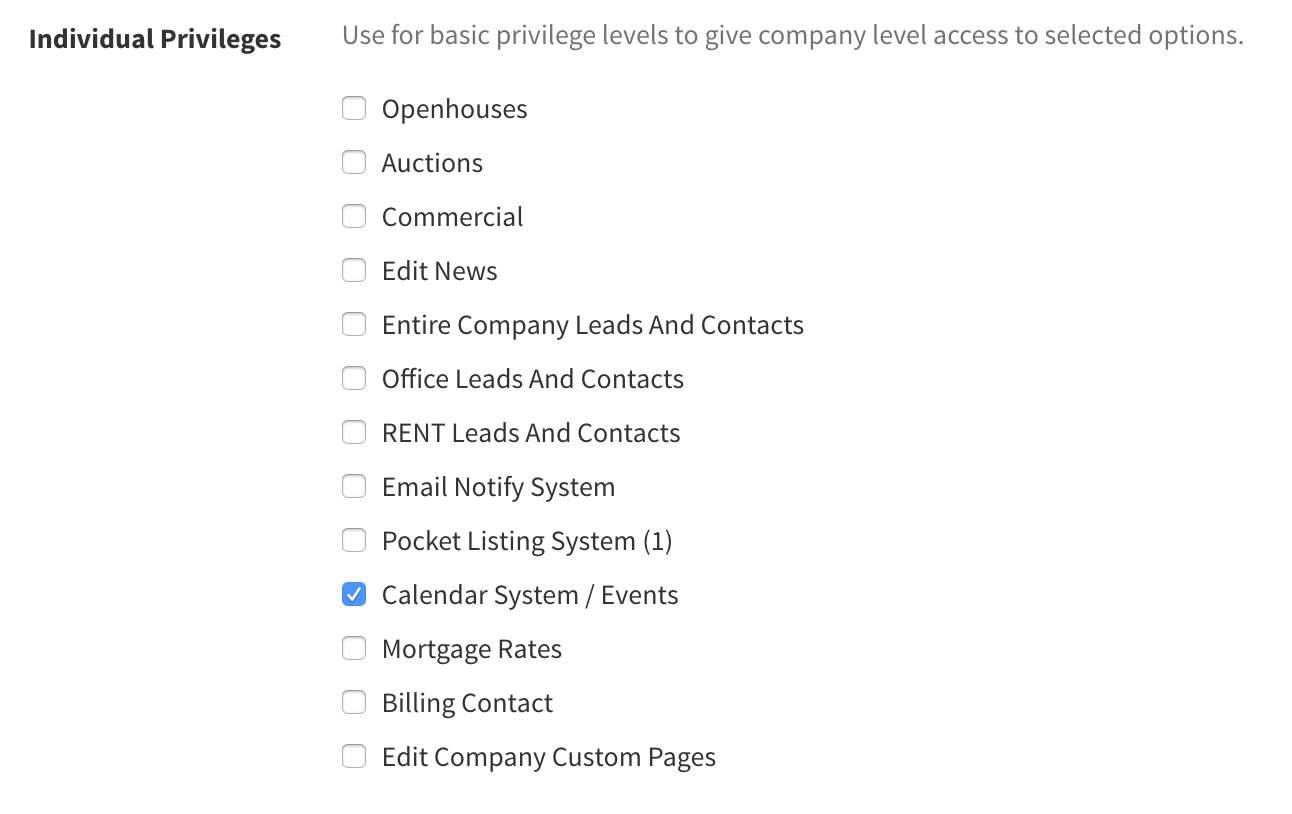Toggle Office Leads And Contacts access
Viewport: 1292px width, 814px height.
click(354, 378)
